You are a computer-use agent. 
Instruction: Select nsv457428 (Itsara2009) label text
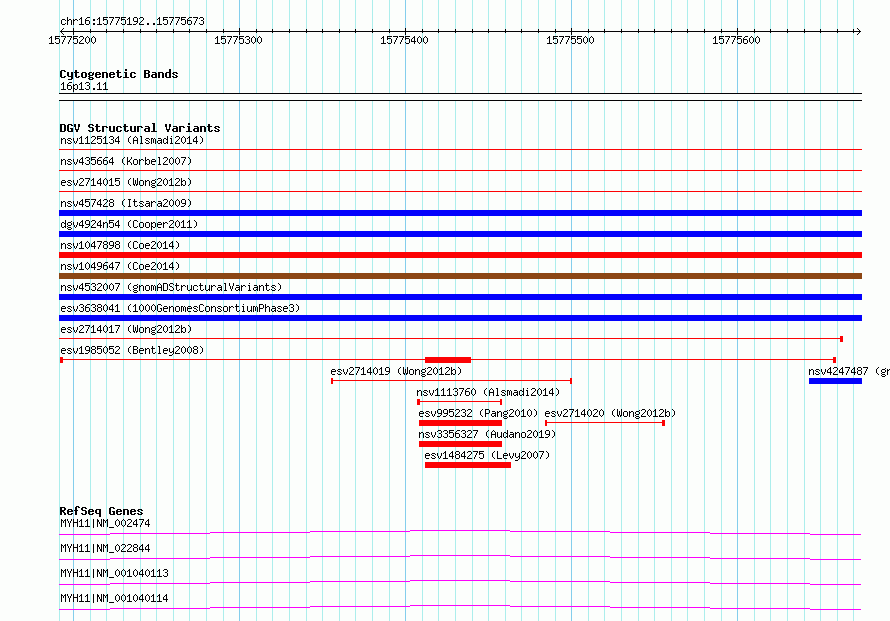pos(126,203)
